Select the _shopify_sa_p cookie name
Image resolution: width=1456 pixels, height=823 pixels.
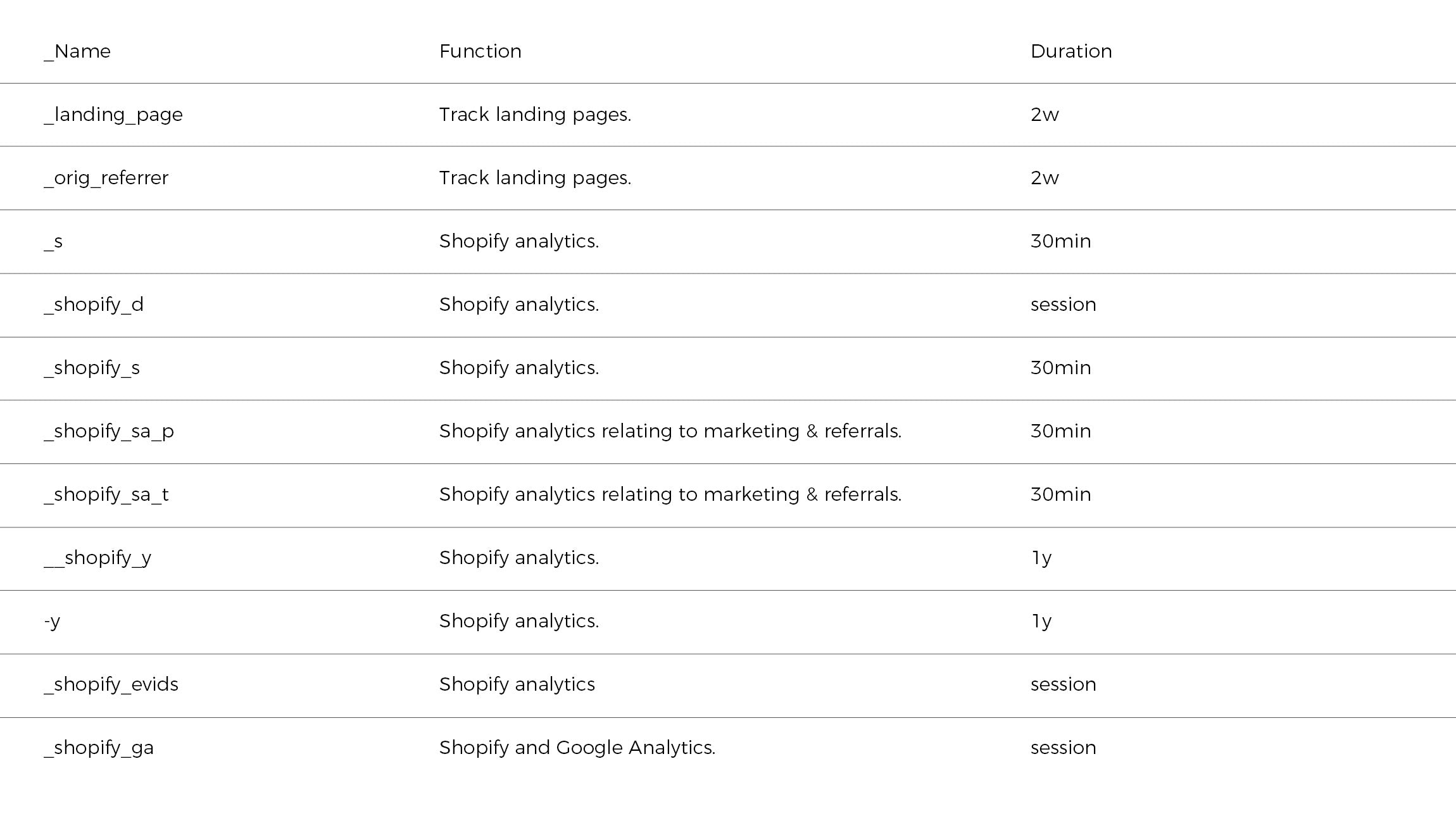coord(109,431)
